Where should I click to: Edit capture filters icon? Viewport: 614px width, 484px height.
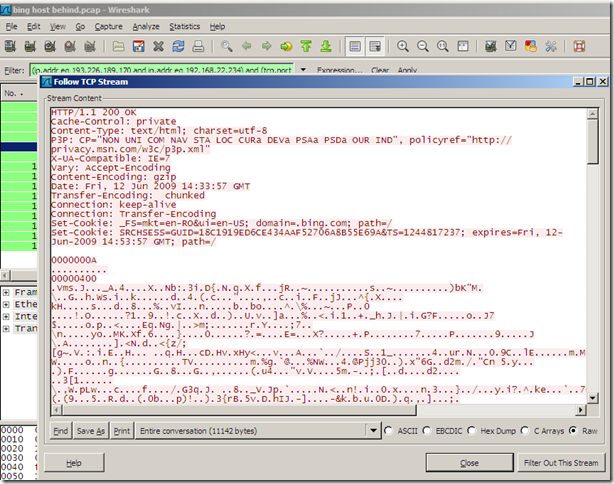491,46
